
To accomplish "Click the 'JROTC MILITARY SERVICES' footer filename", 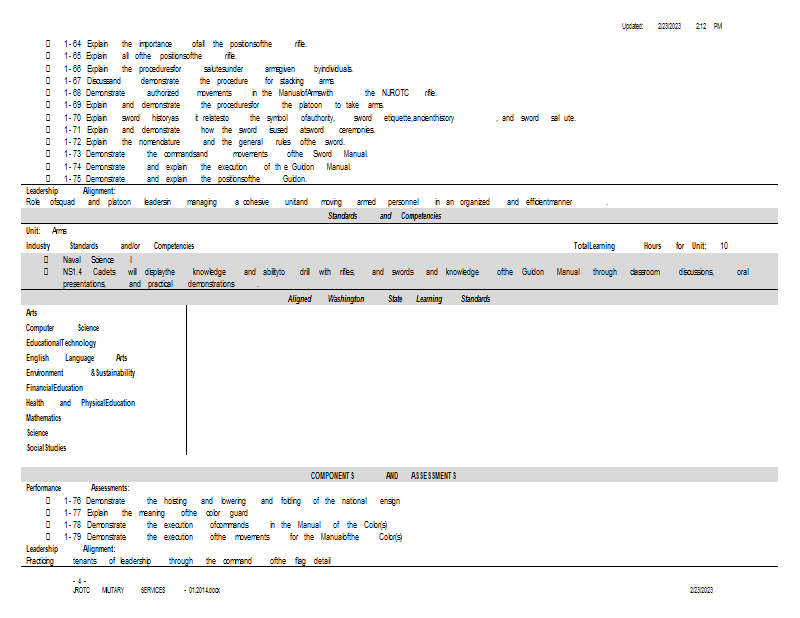I will pyautogui.click(x=146, y=590).
